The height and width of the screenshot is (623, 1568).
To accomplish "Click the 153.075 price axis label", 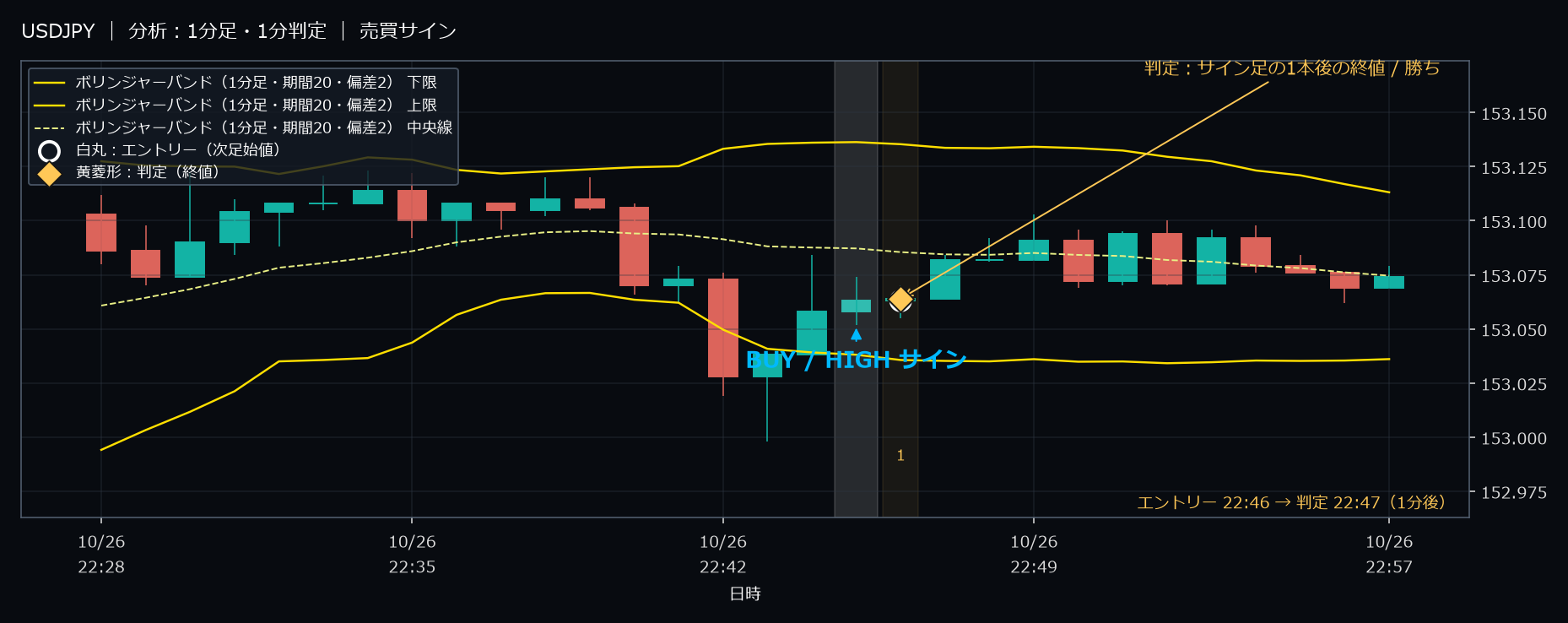I will 1514,276.
